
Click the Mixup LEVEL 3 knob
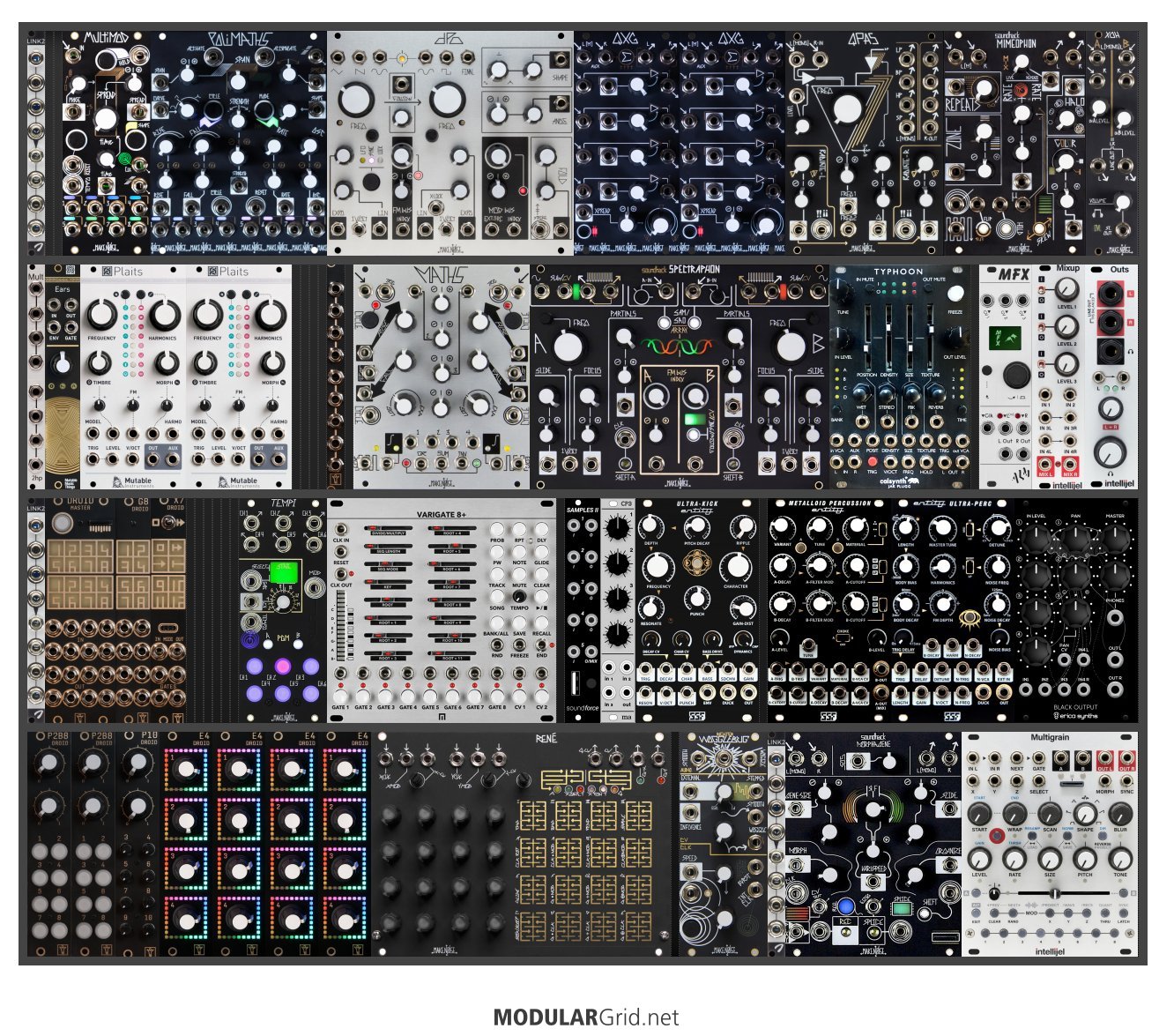click(1066, 363)
